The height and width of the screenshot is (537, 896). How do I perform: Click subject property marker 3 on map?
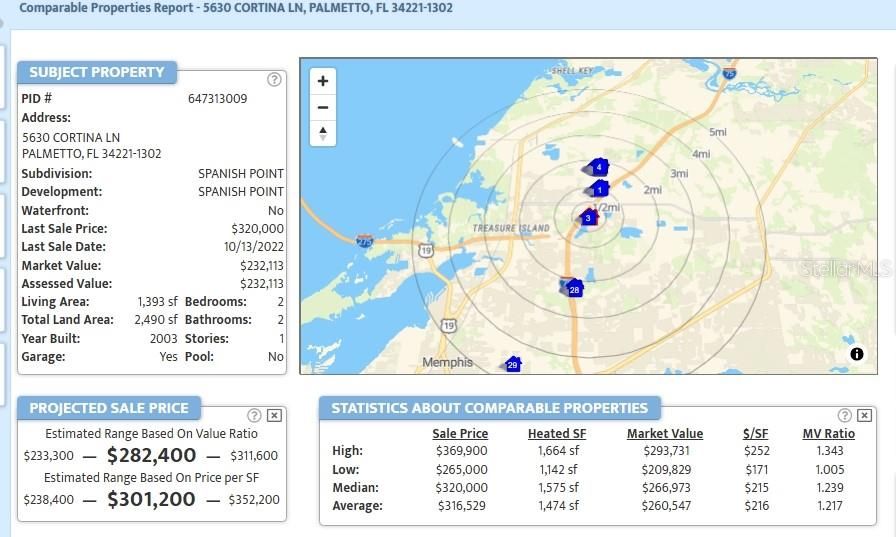point(588,217)
